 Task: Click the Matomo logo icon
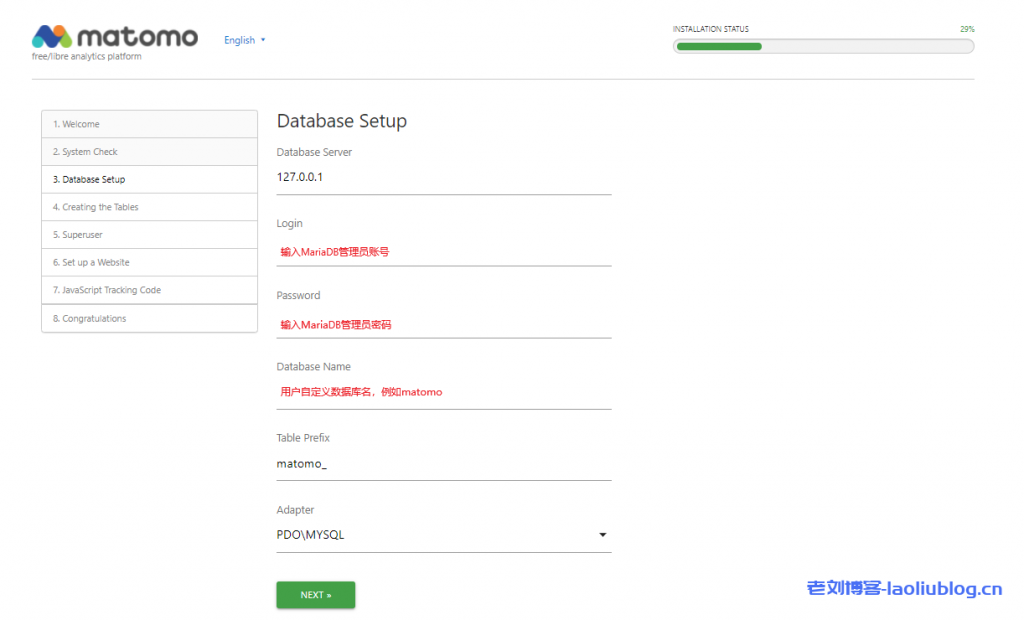[x=51, y=37]
